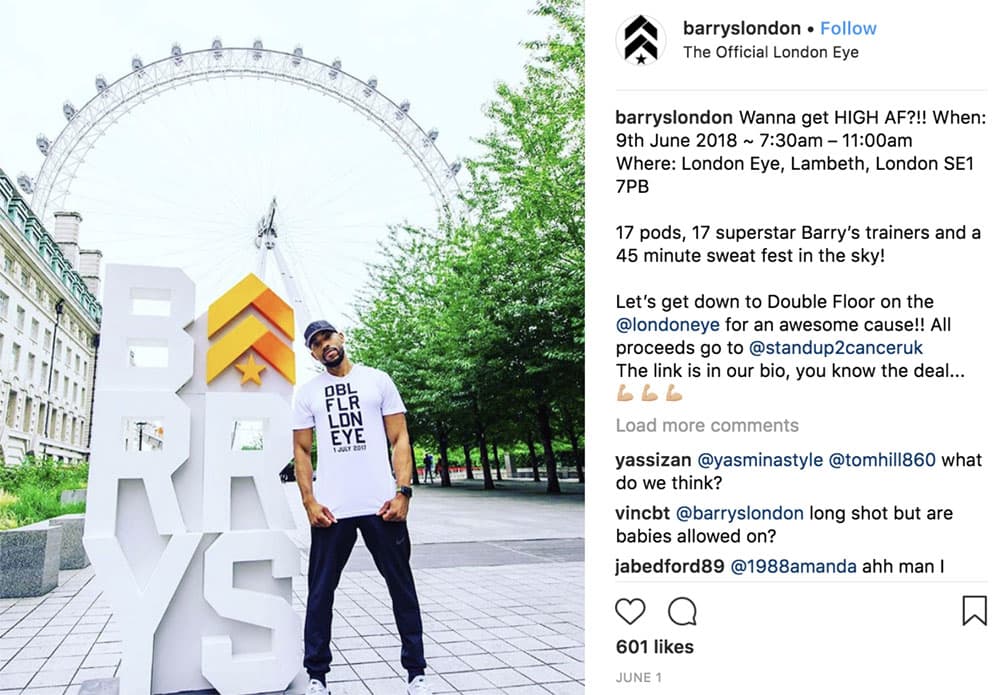Open @barryslondon mention in vincbt comment
Viewport: 1000px width, 695px height.
pos(740,513)
